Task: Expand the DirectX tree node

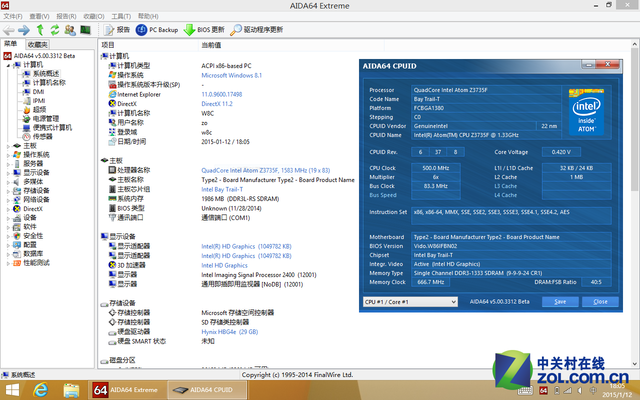Action: tap(8, 209)
